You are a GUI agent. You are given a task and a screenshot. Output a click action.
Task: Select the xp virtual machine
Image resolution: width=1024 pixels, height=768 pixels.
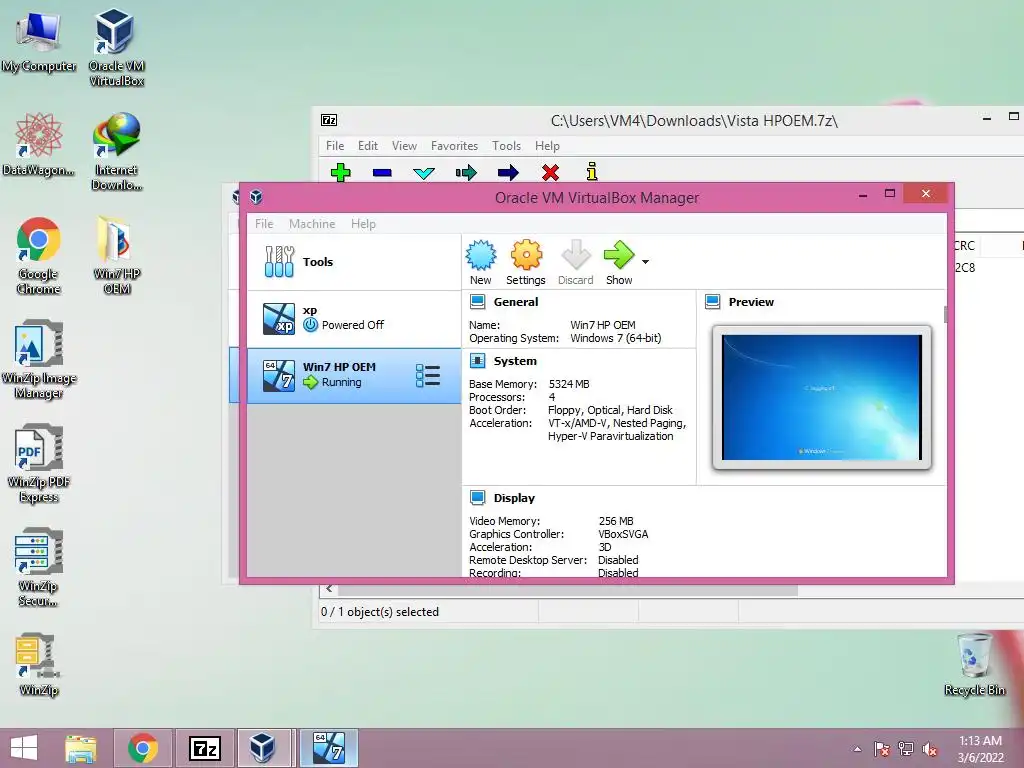click(x=353, y=319)
